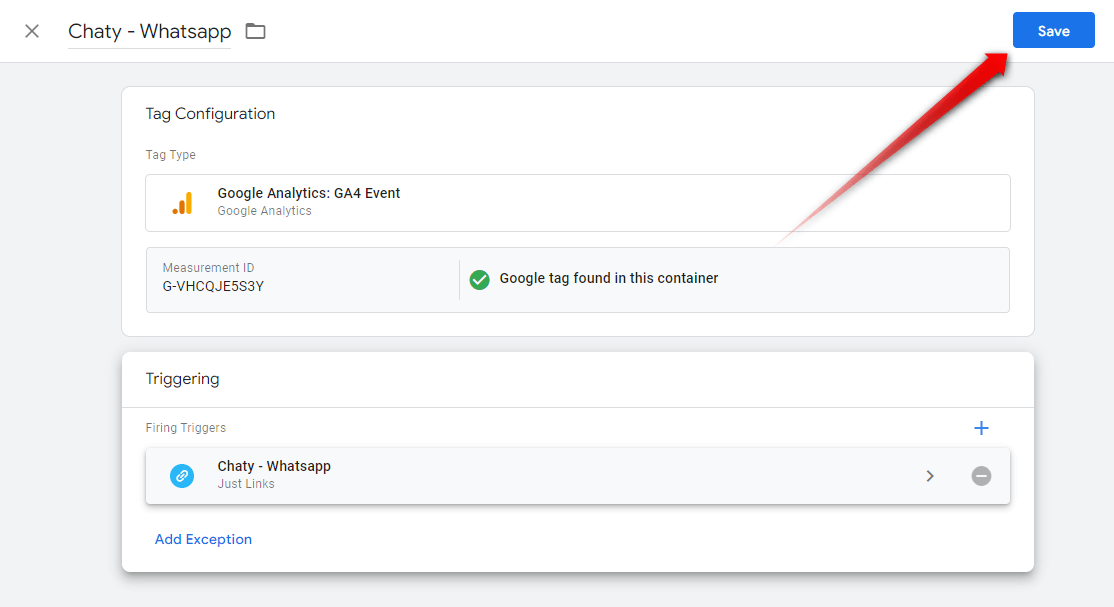Click the Google Analytics bar chart icon
The width and height of the screenshot is (1114, 607).
click(x=183, y=203)
